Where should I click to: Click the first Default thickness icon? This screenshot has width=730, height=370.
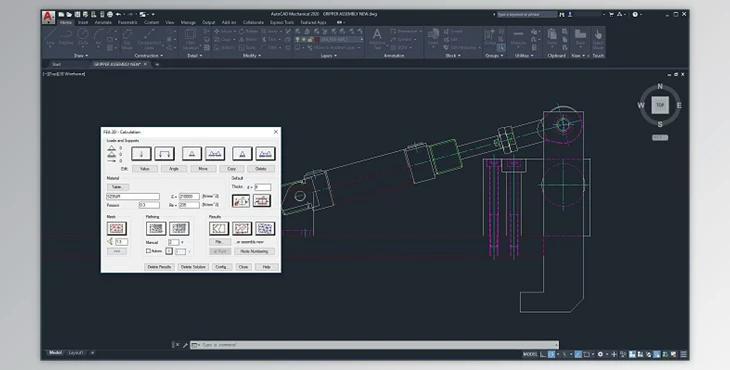[x=241, y=201]
